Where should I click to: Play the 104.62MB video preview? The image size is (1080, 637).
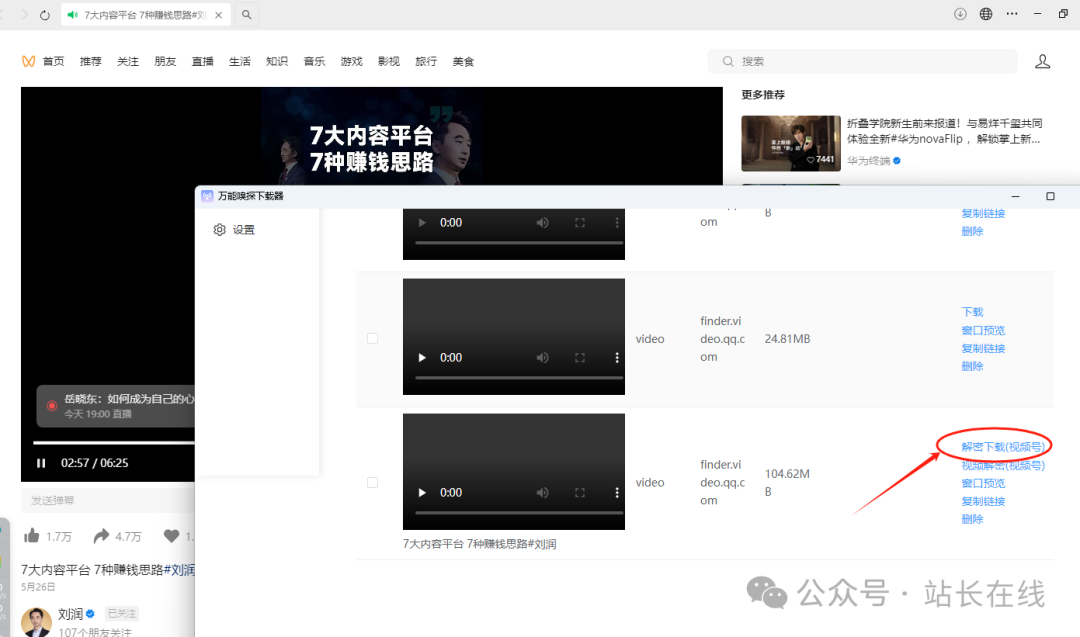pyautogui.click(x=422, y=492)
